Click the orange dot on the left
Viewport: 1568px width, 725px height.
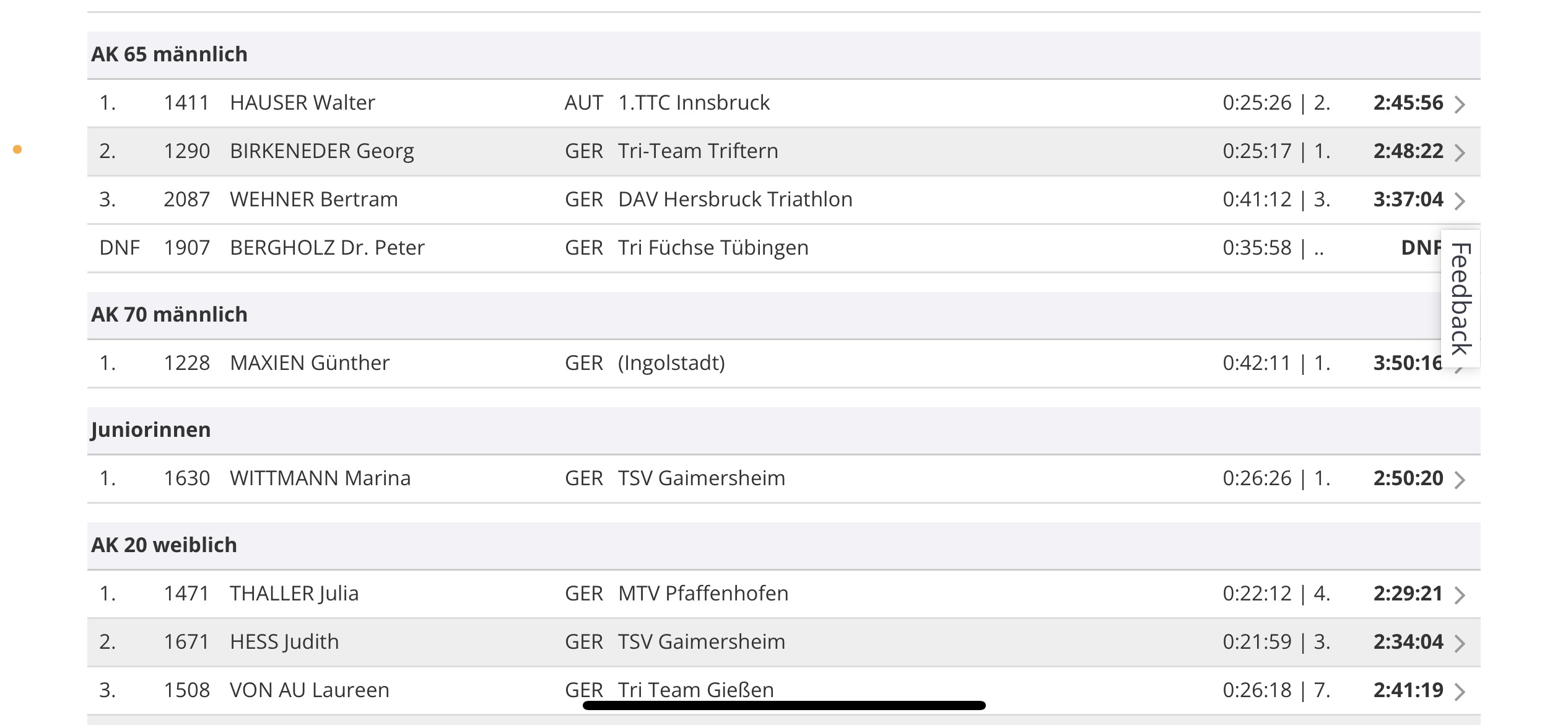tap(17, 149)
